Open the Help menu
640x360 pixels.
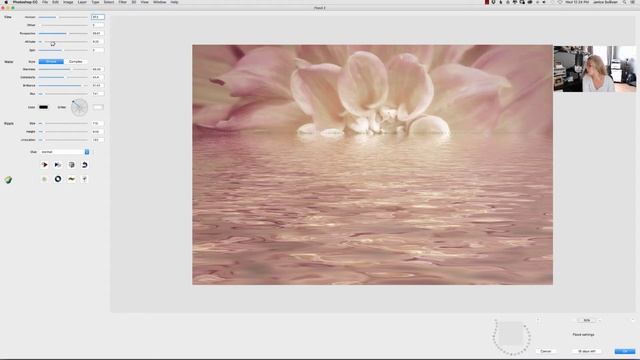click(x=174, y=2)
